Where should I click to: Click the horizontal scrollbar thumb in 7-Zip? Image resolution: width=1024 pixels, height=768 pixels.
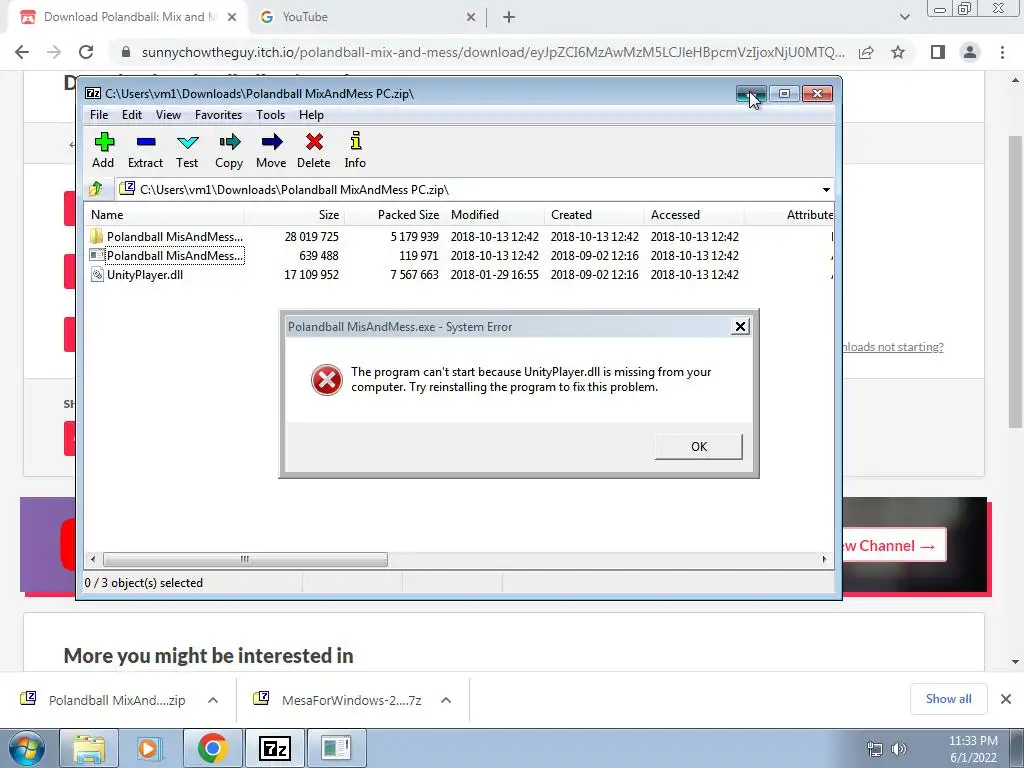pyautogui.click(x=245, y=559)
